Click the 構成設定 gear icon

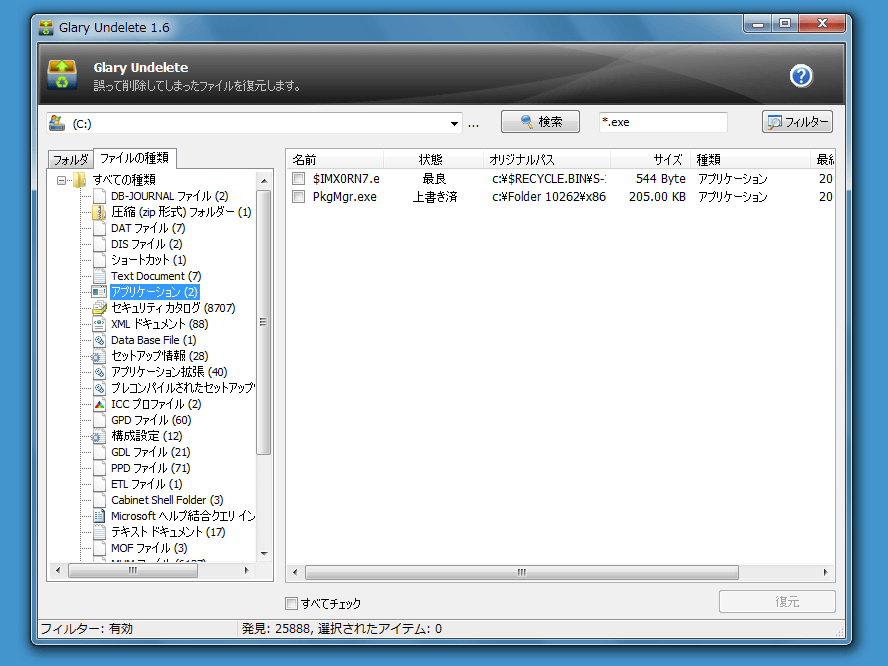[98, 436]
